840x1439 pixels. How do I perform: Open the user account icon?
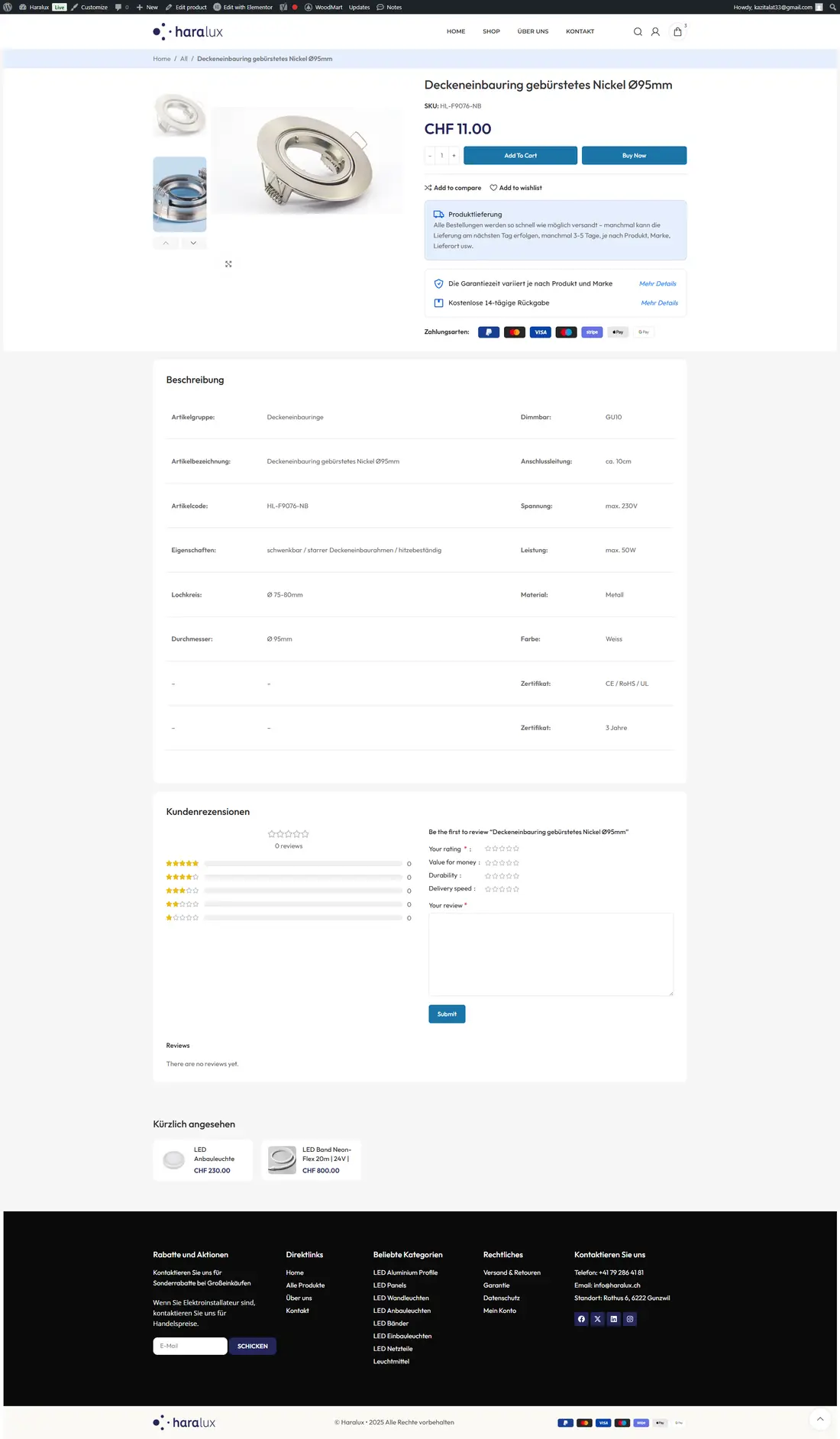click(655, 32)
